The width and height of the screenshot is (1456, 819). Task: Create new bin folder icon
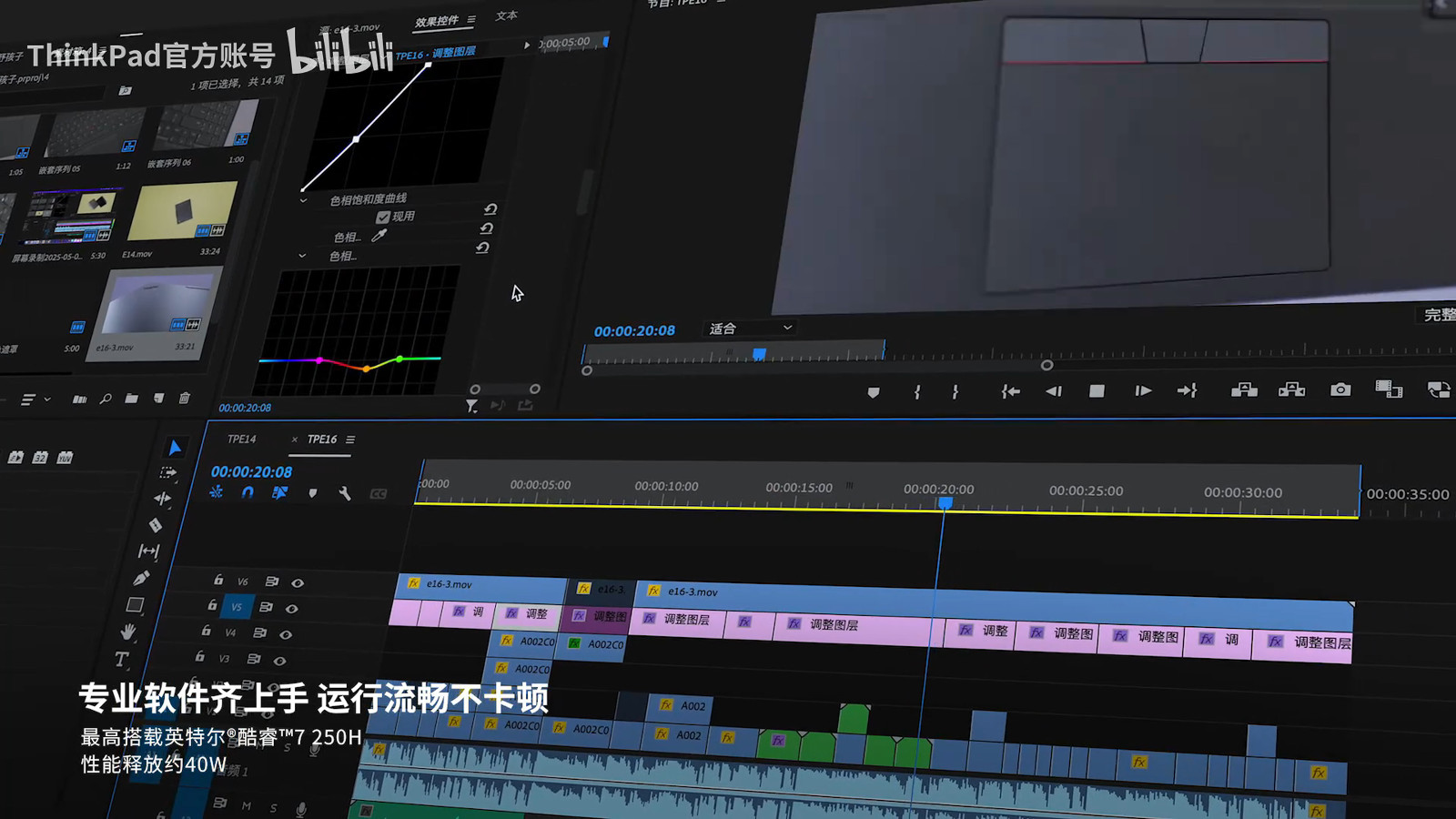point(132,399)
